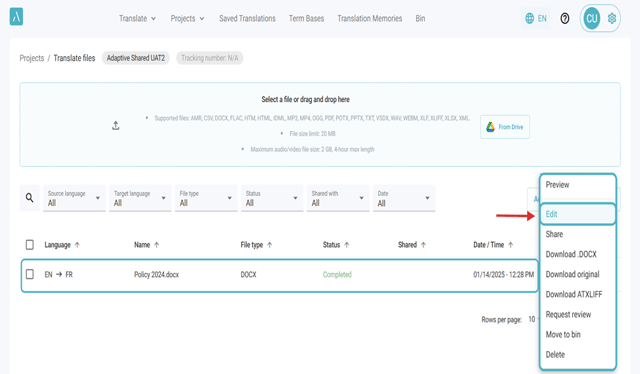
Task: Open the Status filter dropdown
Action: tap(272, 198)
